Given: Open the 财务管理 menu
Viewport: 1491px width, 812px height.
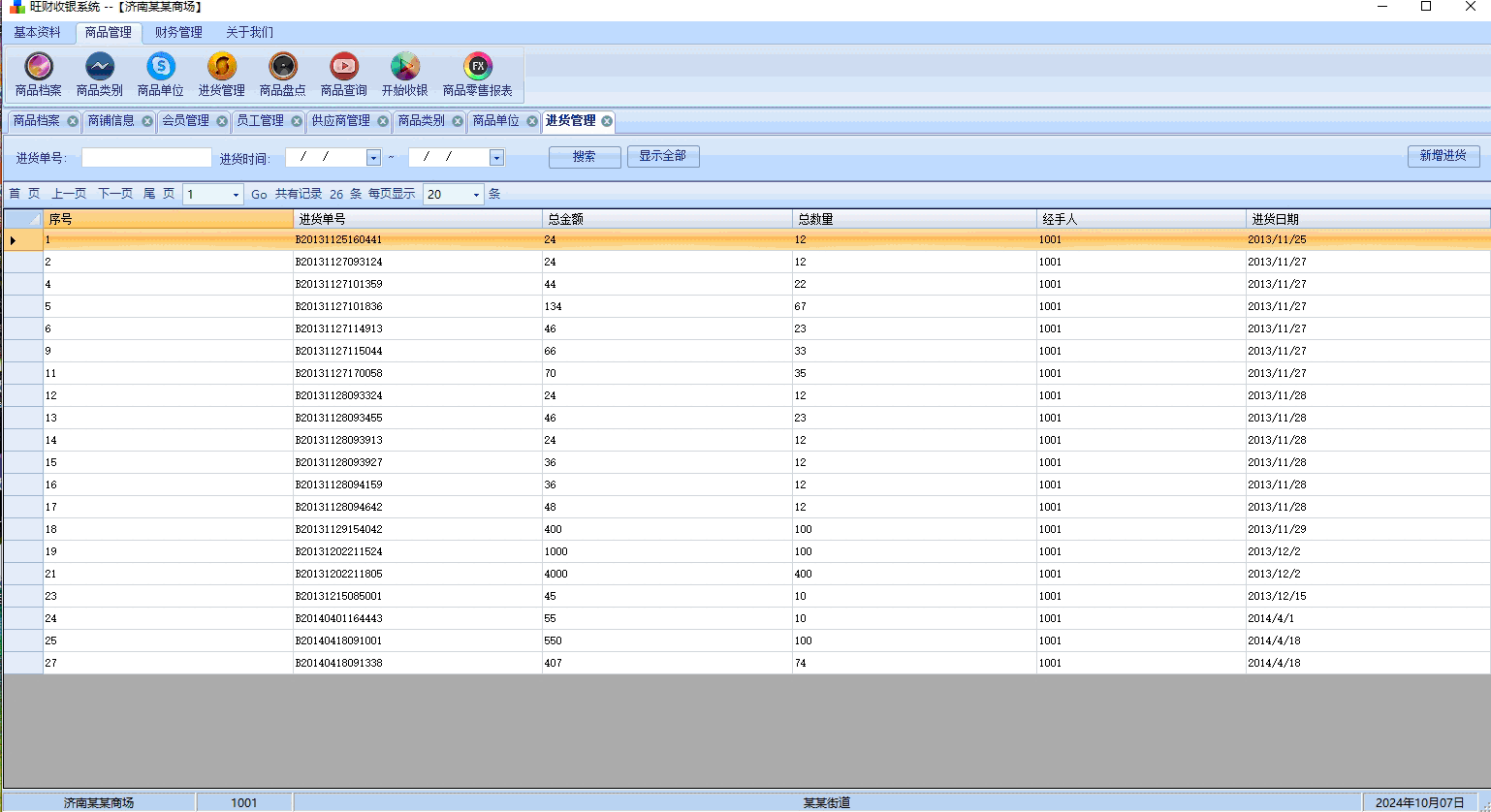Looking at the screenshot, I should pyautogui.click(x=179, y=32).
